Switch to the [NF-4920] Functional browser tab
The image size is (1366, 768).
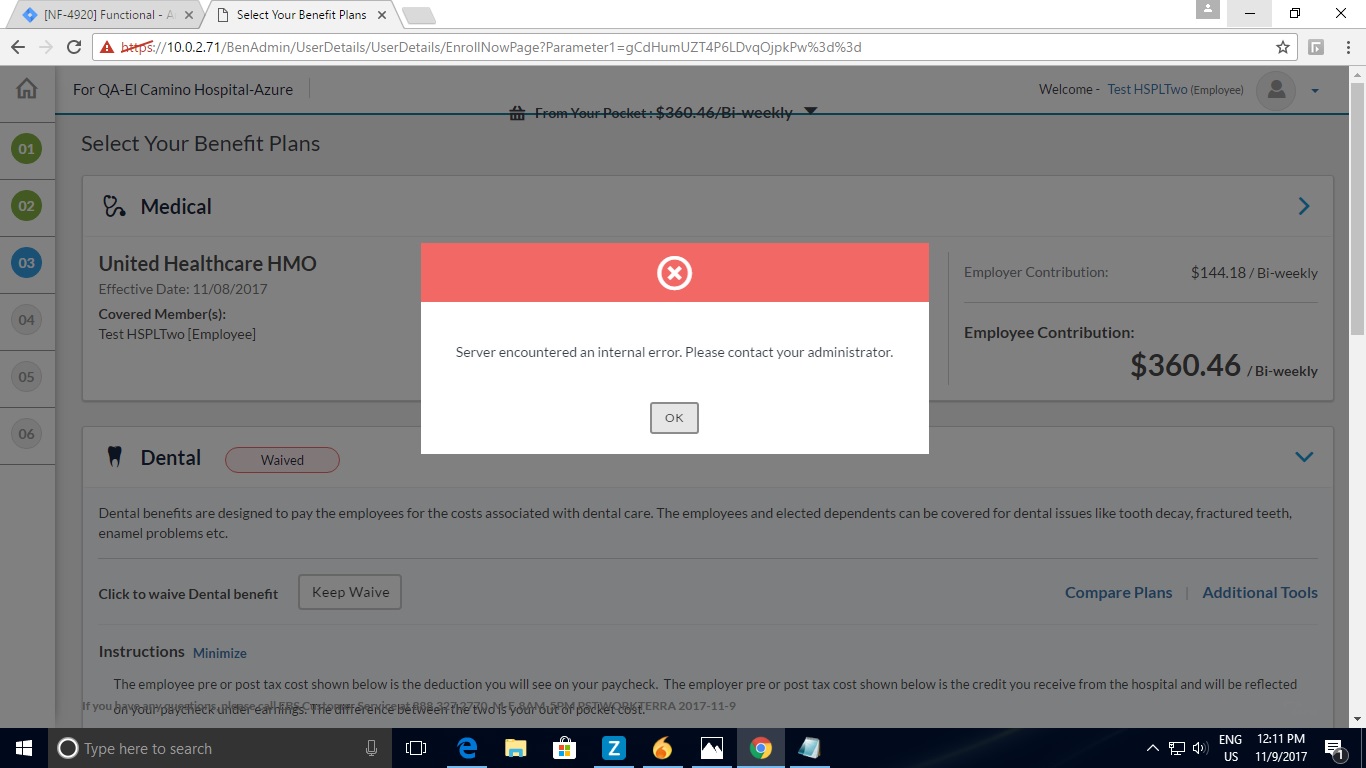100,15
